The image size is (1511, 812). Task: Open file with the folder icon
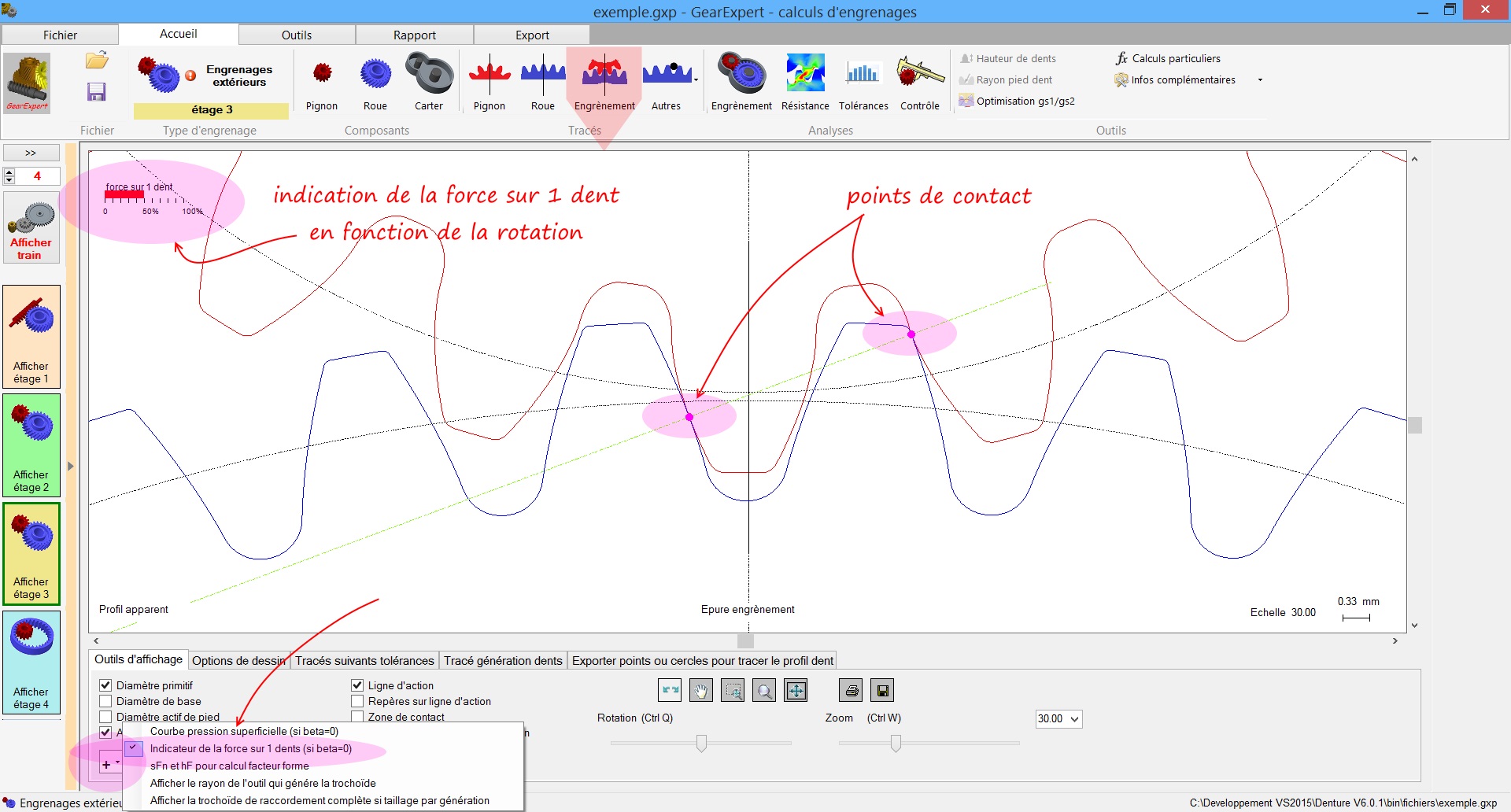(97, 61)
